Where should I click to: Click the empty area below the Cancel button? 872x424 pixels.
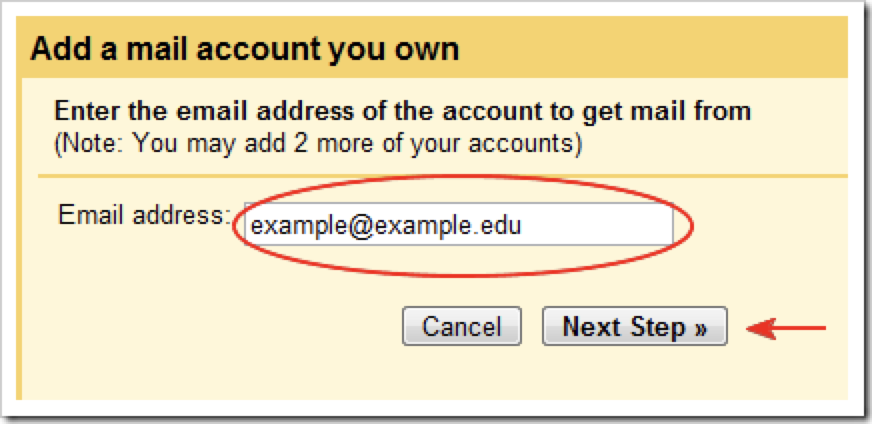pos(460,375)
